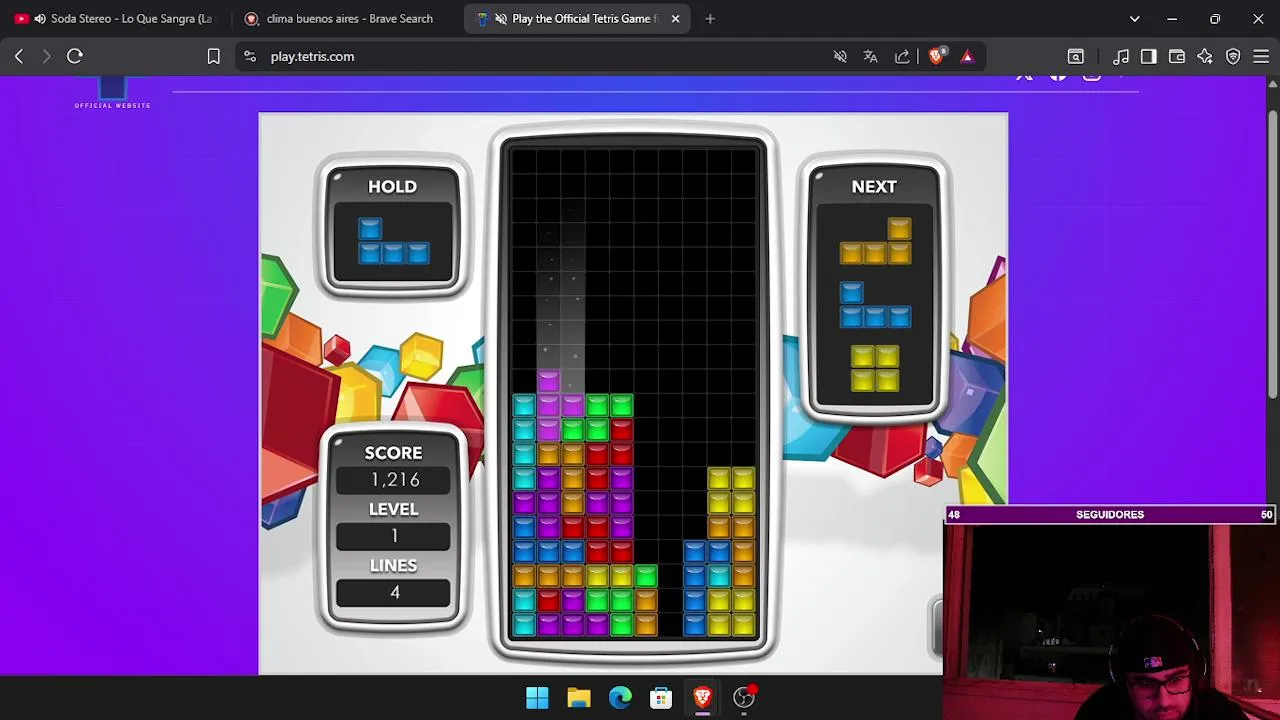Click the blue J piece in Next box

click(x=875, y=304)
